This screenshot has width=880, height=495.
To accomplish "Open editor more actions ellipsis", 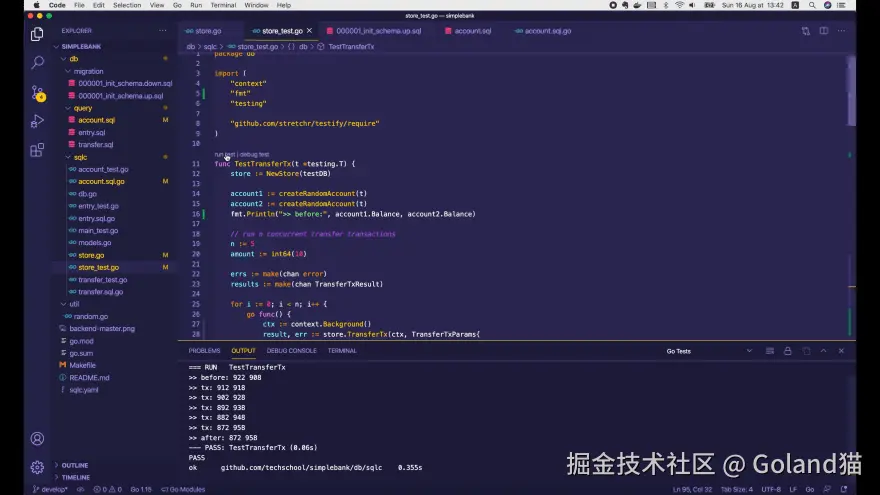I will coord(841,31).
